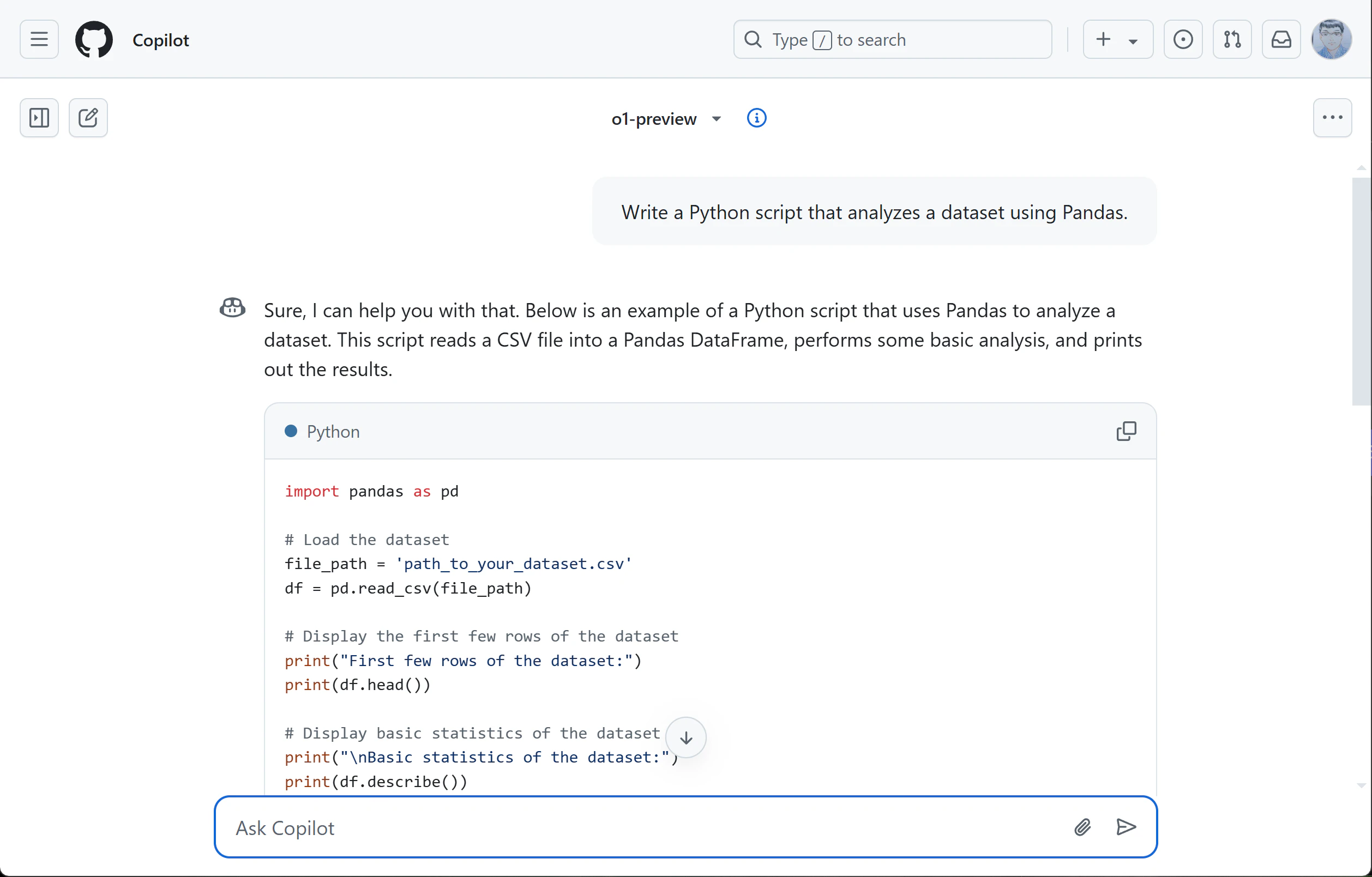Focus the 'Type / to search' box
The width and height of the screenshot is (1372, 877).
click(x=892, y=39)
